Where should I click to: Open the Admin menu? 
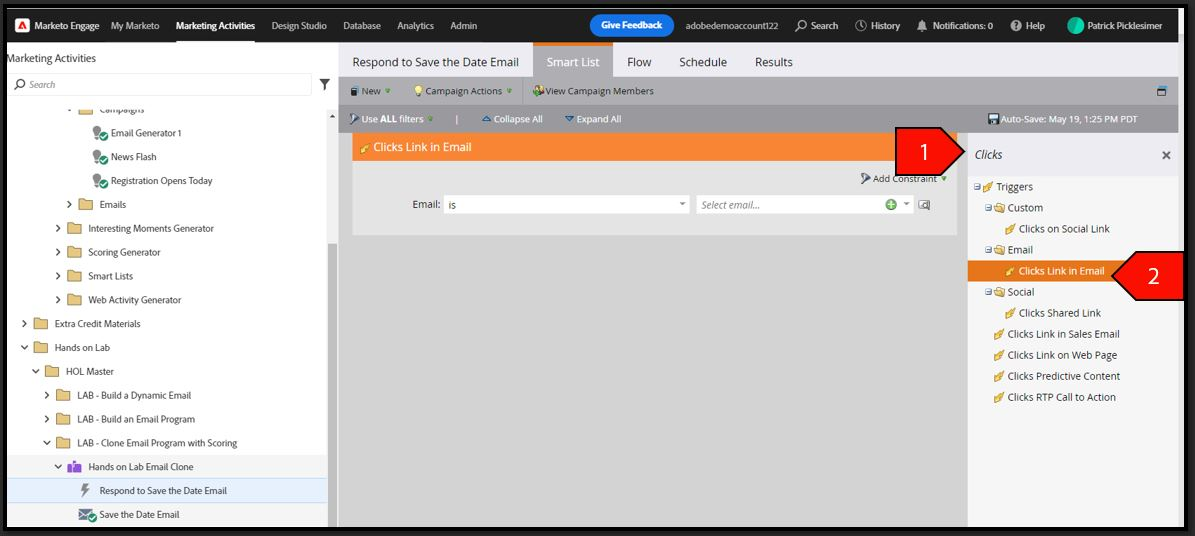click(463, 25)
